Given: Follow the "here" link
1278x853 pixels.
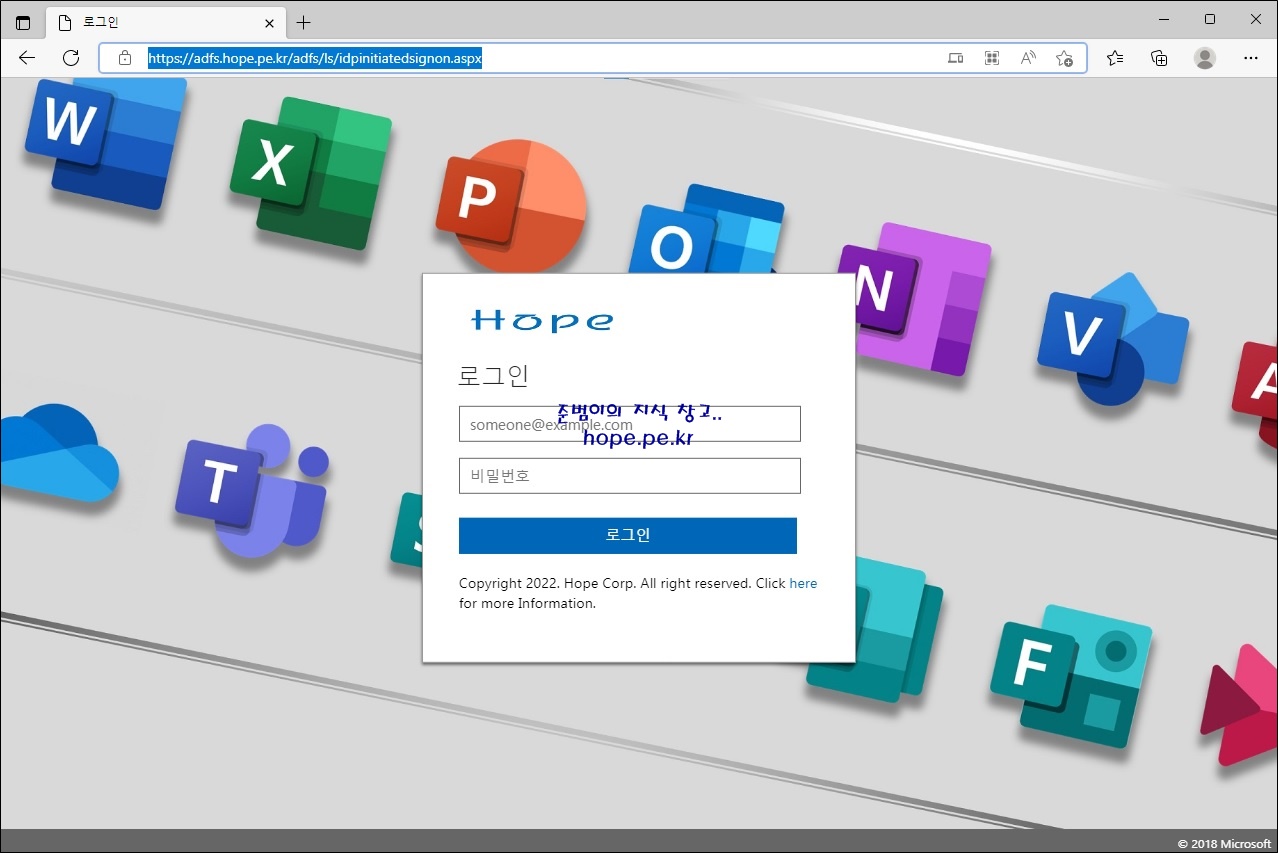Looking at the screenshot, I should [803, 583].
